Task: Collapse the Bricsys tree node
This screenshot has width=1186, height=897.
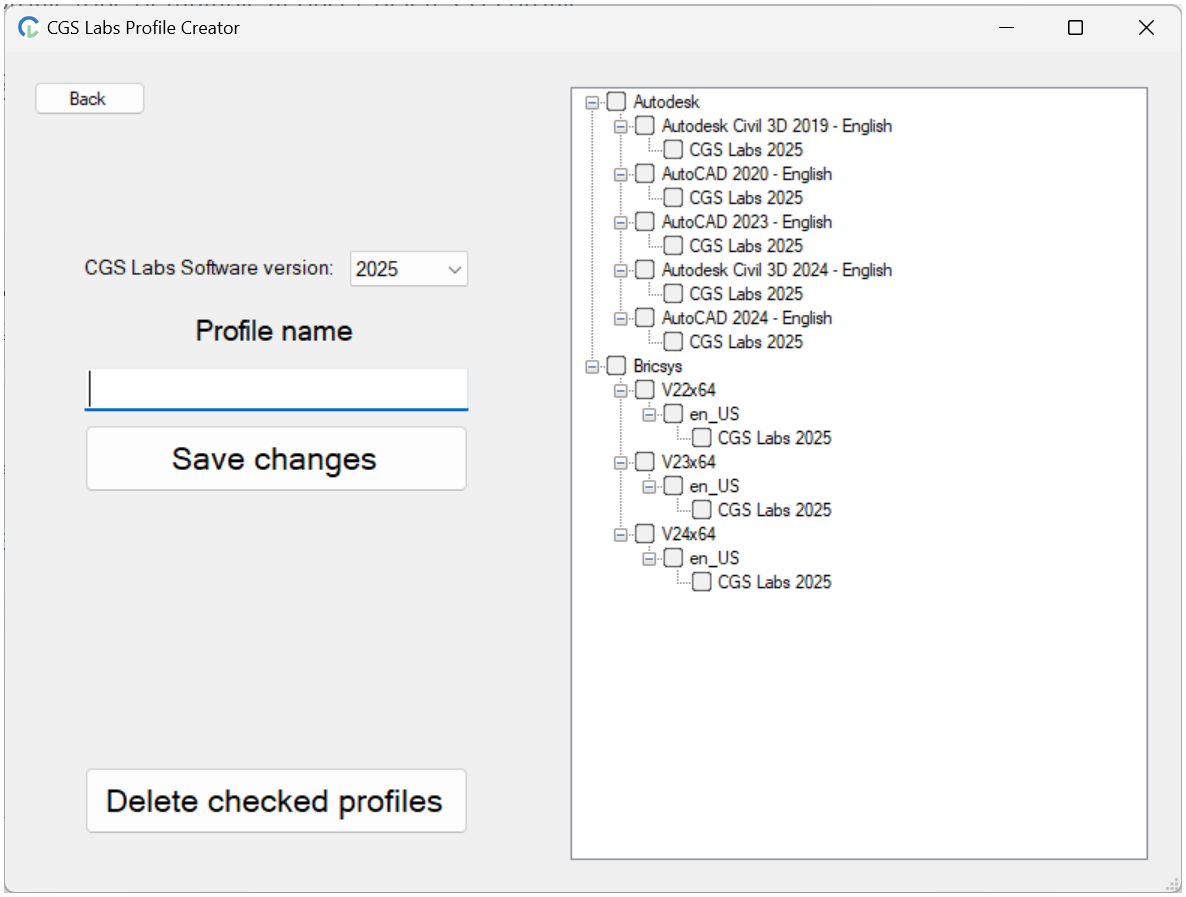Action: pyautogui.click(x=592, y=366)
